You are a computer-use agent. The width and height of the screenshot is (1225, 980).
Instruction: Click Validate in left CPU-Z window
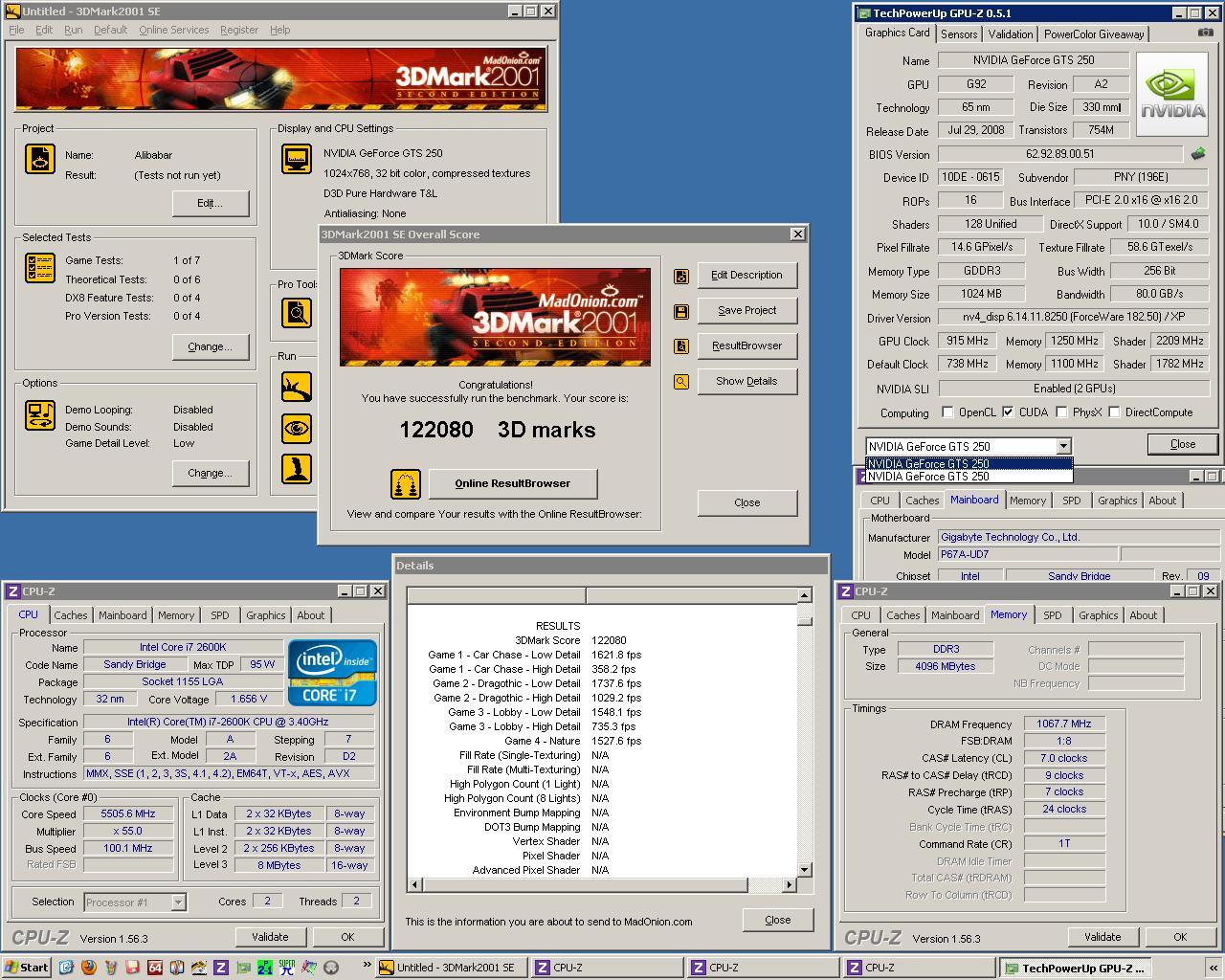[x=270, y=937]
